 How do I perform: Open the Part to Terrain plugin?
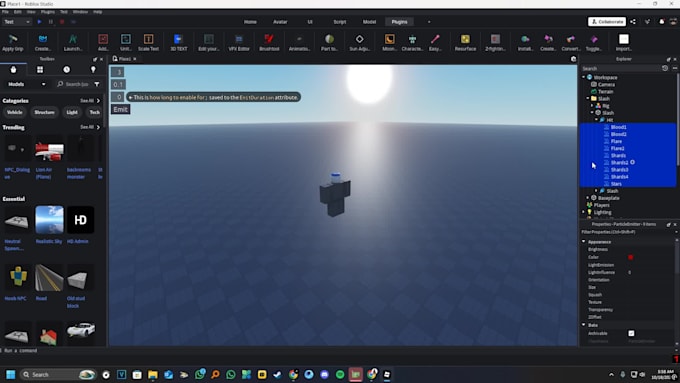329,39
